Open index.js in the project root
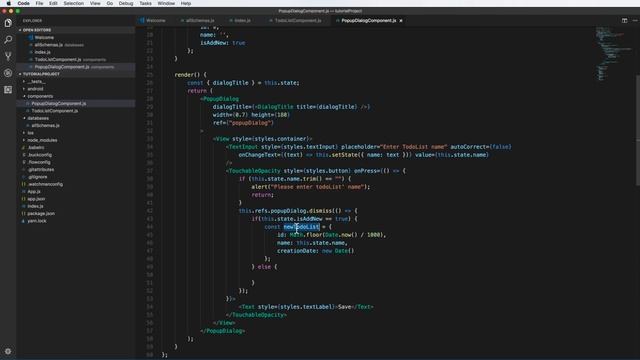 pos(35,207)
